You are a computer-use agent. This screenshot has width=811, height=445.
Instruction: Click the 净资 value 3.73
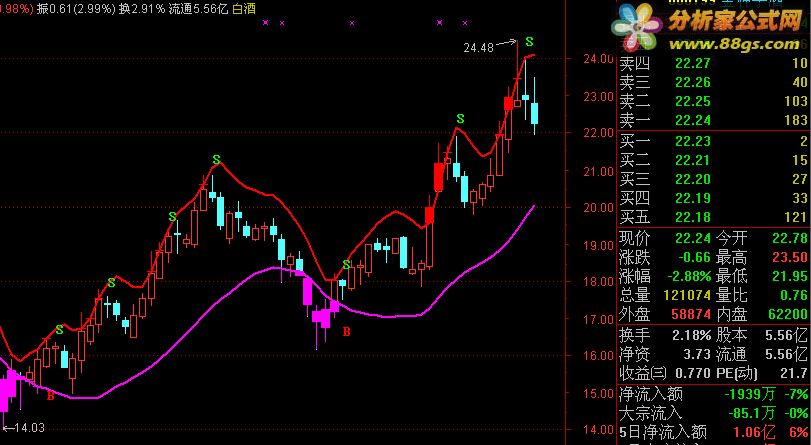[697, 354]
